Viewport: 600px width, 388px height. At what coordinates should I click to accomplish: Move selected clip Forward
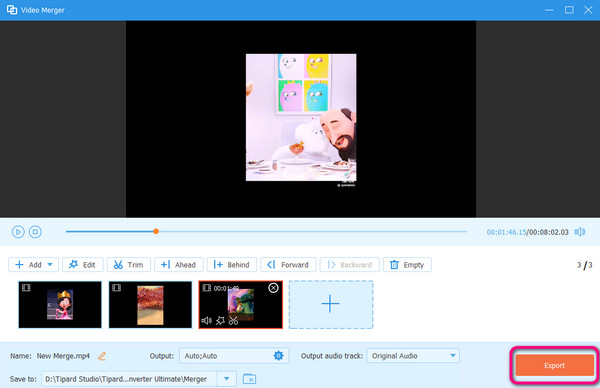(x=288, y=265)
